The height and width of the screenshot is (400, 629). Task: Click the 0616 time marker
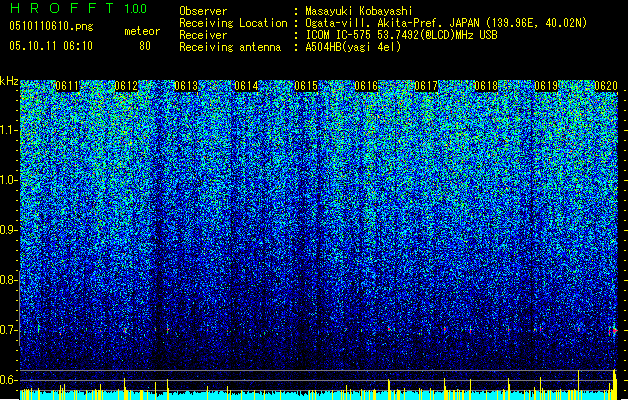(366, 86)
